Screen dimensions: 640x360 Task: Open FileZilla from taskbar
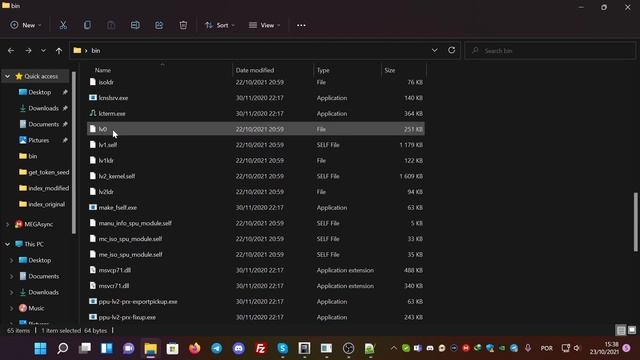point(260,349)
